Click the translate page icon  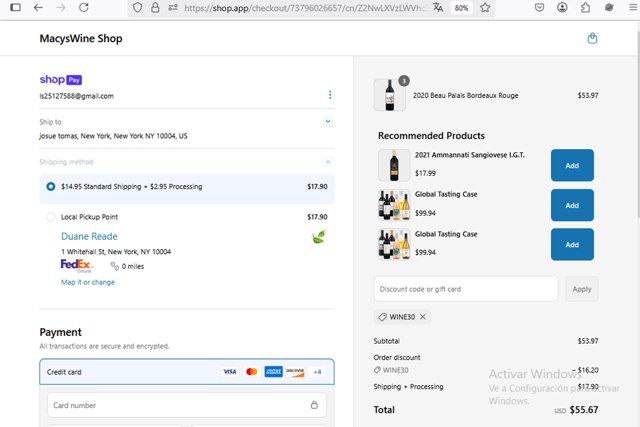point(437,7)
